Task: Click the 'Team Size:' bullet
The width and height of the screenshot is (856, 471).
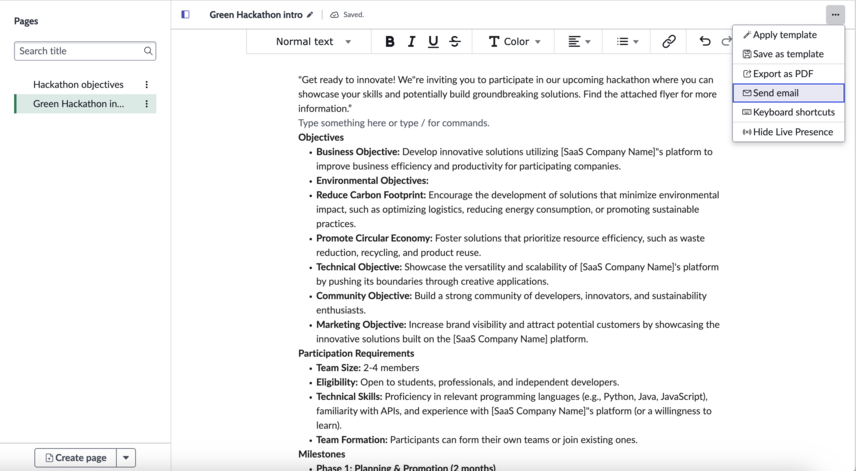Action: [x=338, y=368]
